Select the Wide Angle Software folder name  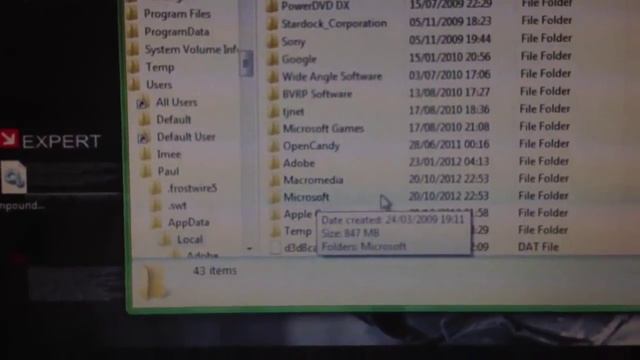(332, 76)
